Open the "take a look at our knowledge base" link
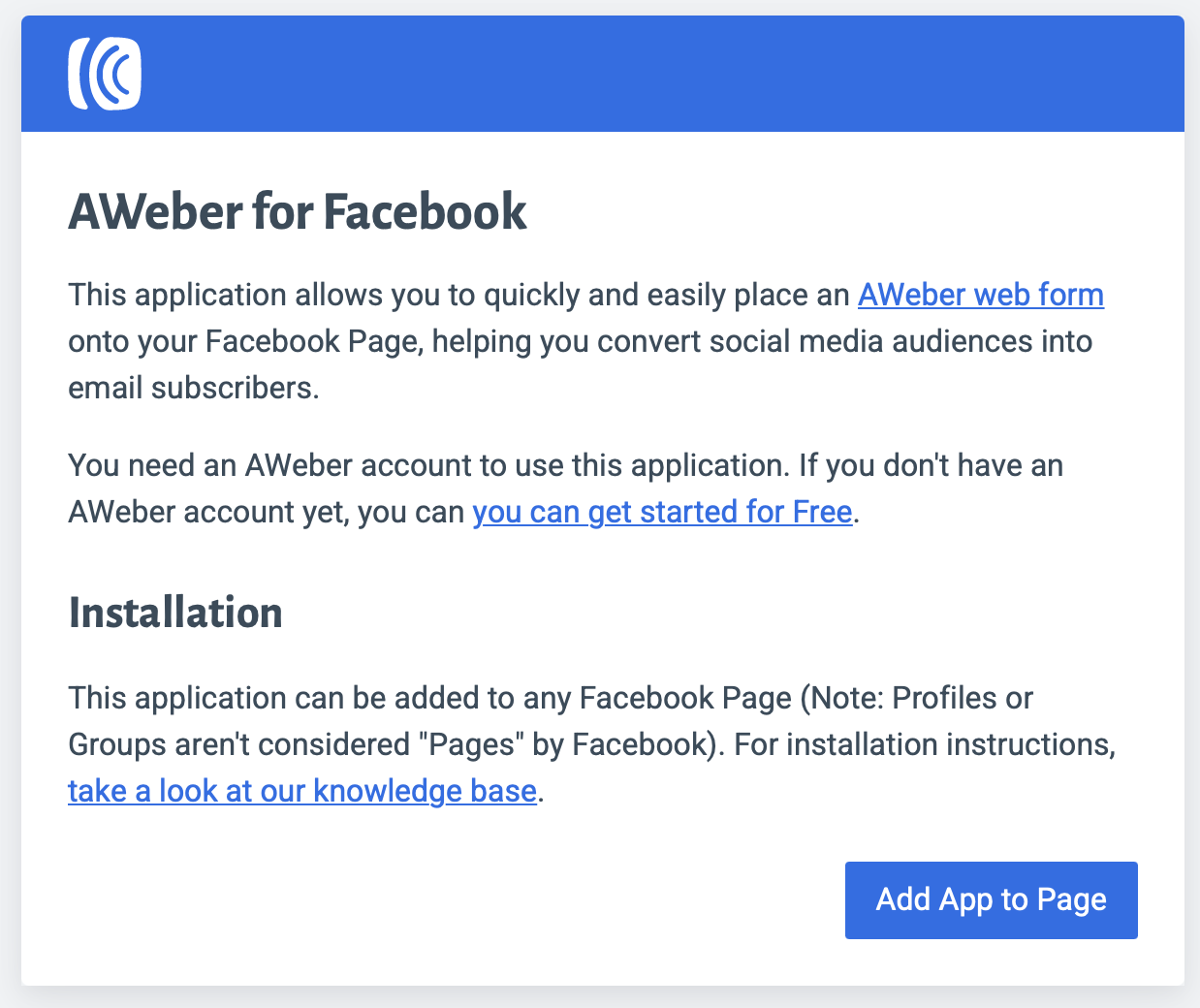 301,791
